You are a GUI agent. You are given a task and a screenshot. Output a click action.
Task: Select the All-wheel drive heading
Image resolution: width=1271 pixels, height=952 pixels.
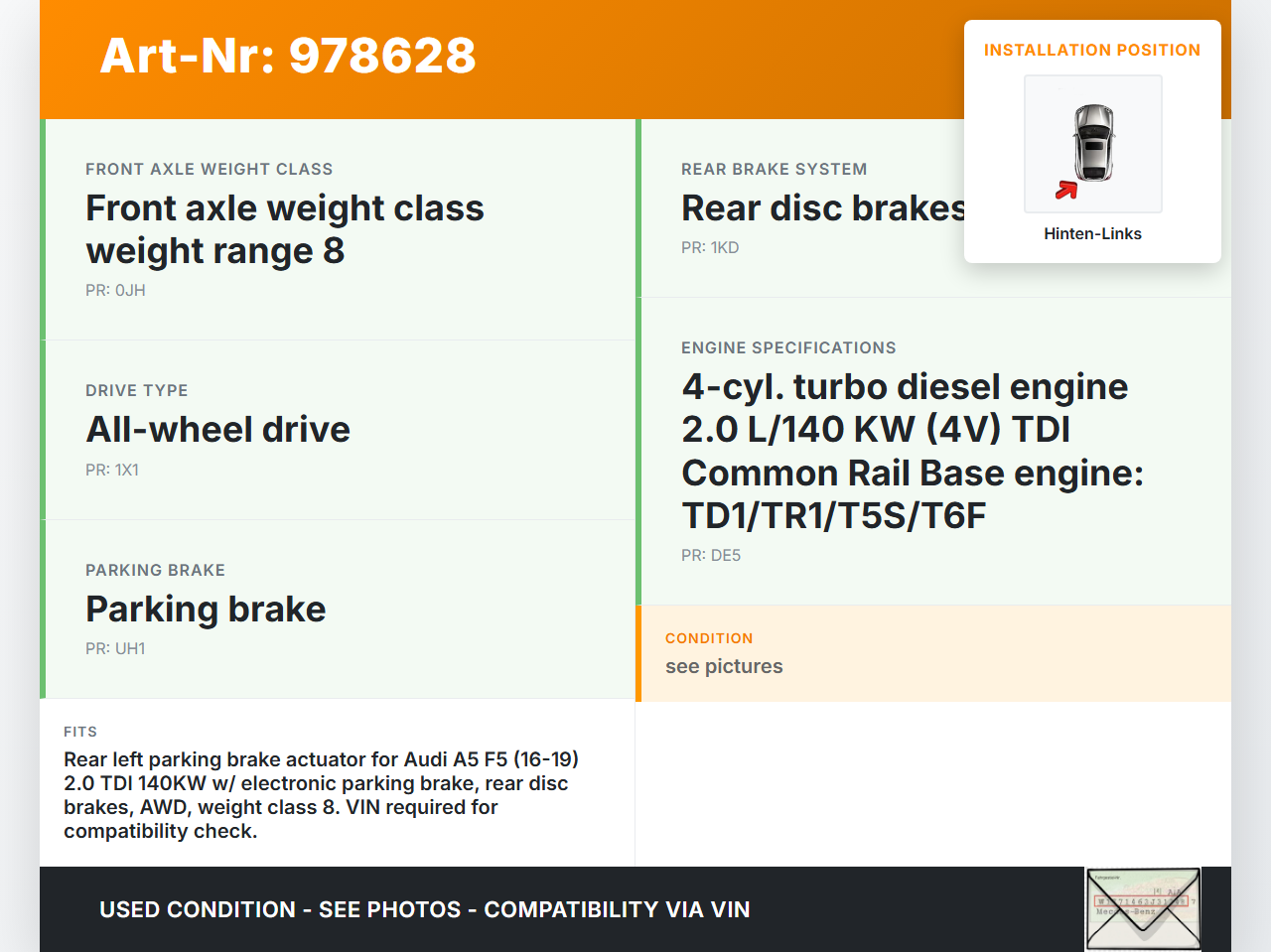click(x=218, y=430)
